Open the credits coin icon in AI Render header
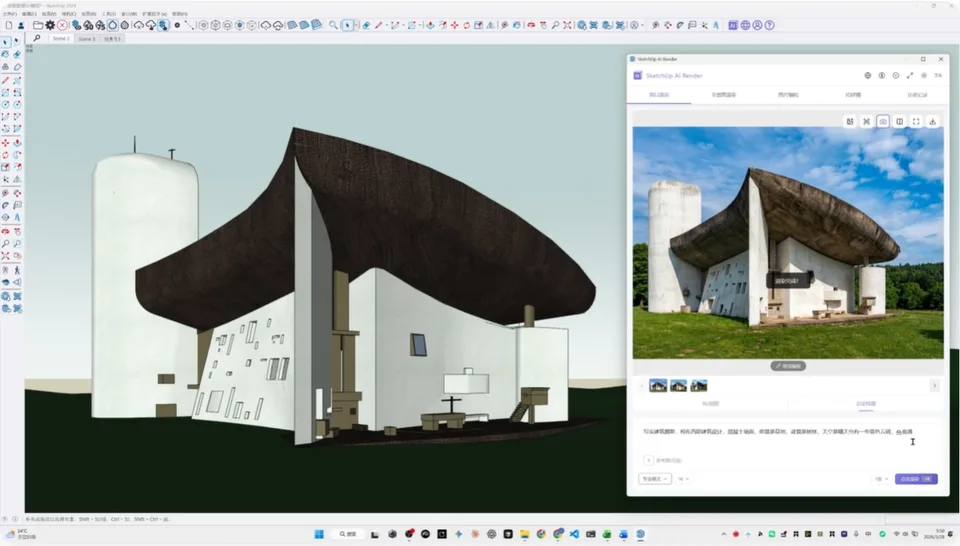This screenshot has width=960, height=546. 882,75
